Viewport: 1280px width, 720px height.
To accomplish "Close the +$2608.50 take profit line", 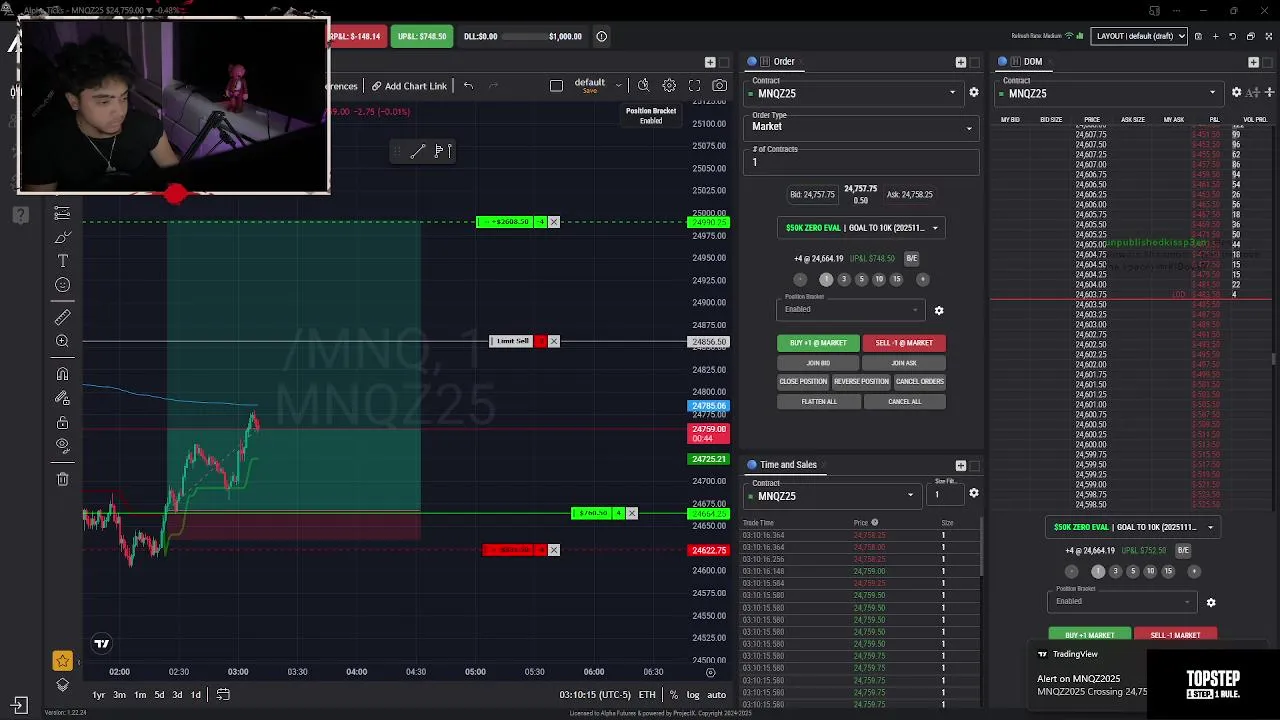I will coord(553,222).
